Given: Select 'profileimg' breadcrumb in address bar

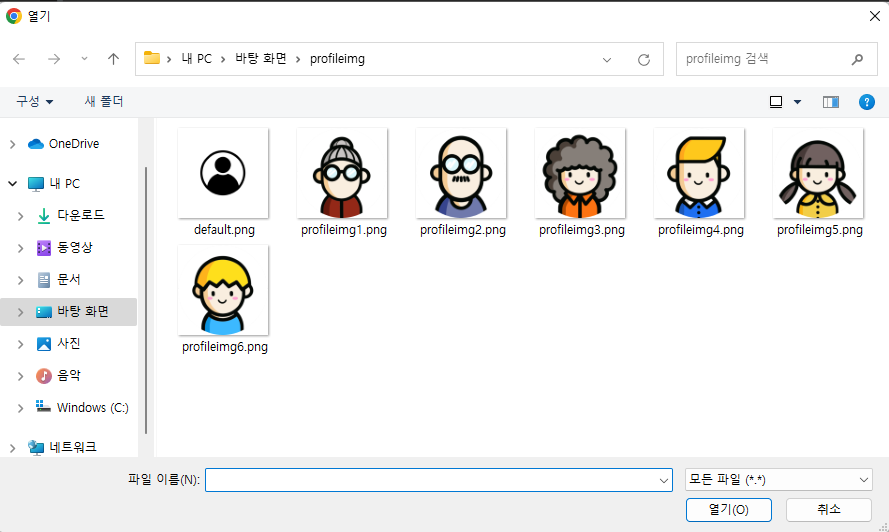Looking at the screenshot, I should point(337,59).
